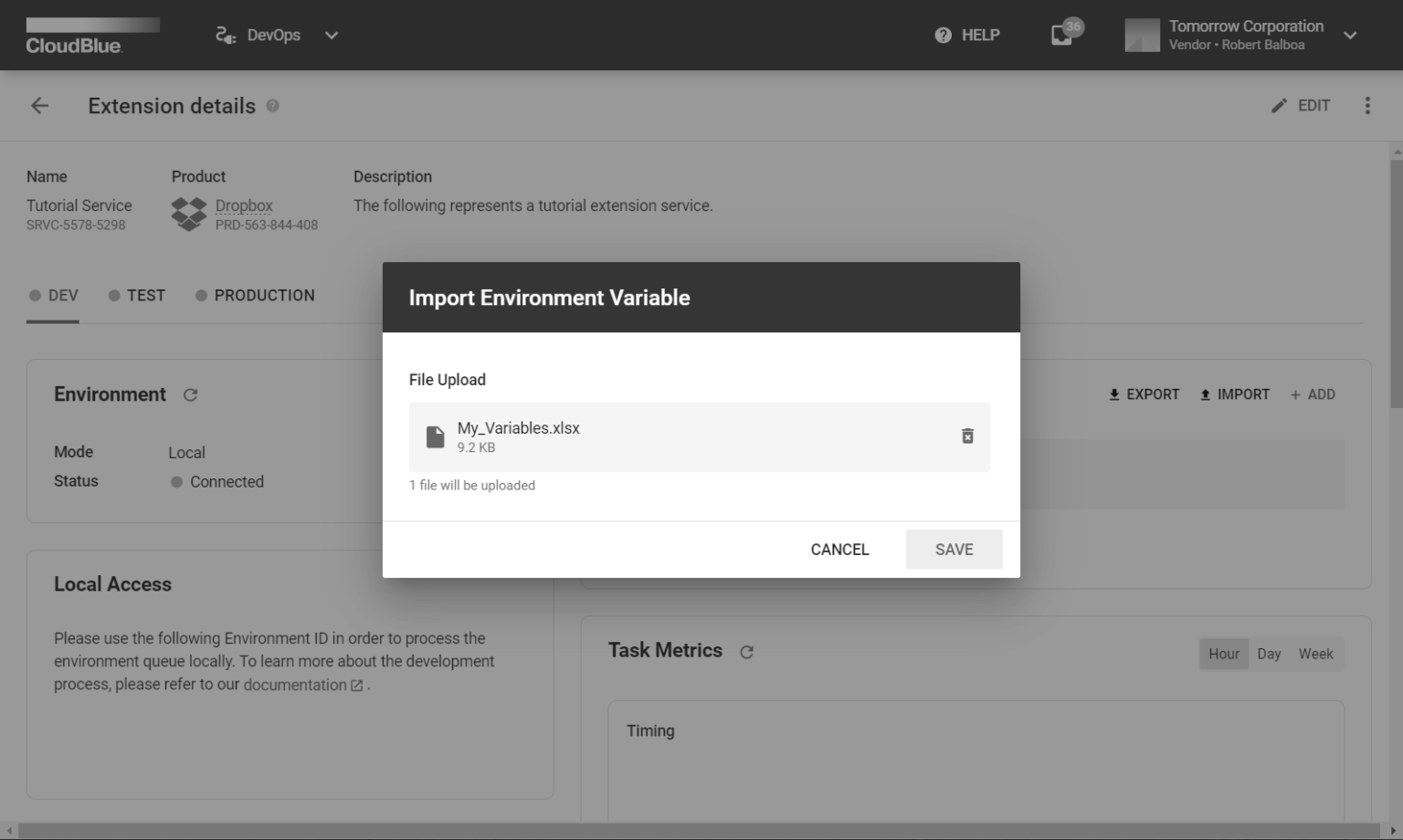This screenshot has width=1403, height=840.
Task: Open the HELP menu
Action: [967, 35]
